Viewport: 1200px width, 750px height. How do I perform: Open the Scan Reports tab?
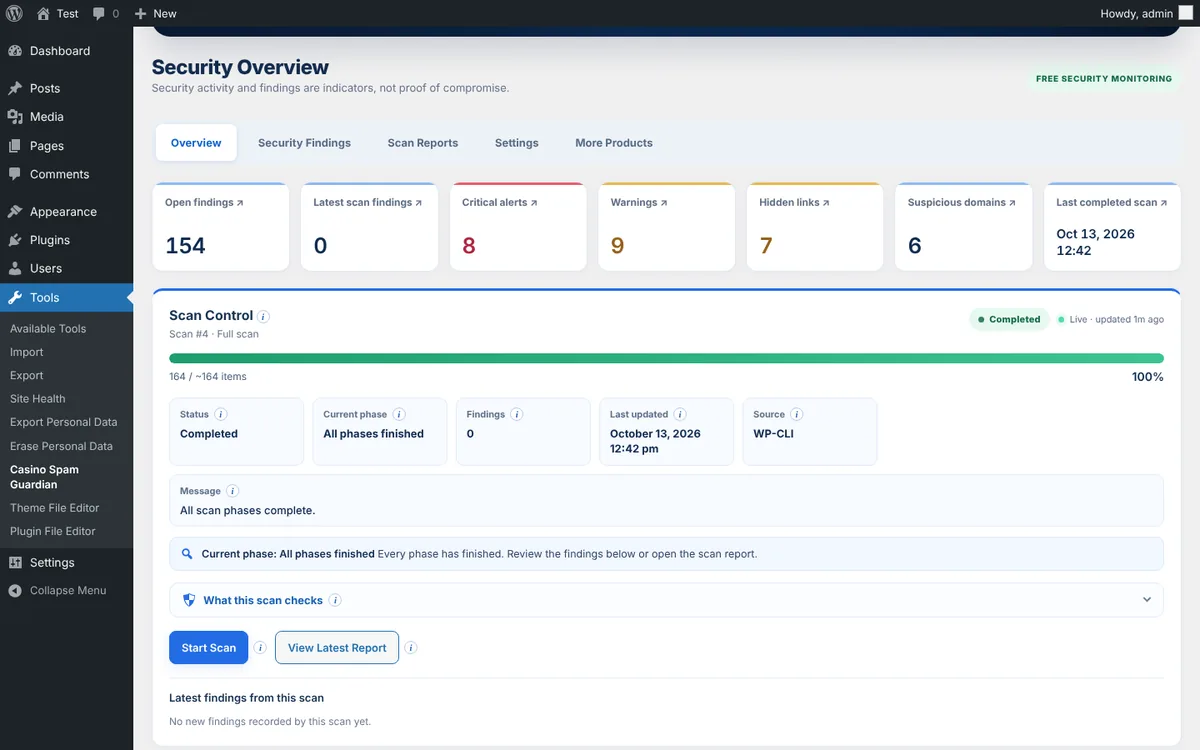pyautogui.click(x=423, y=143)
